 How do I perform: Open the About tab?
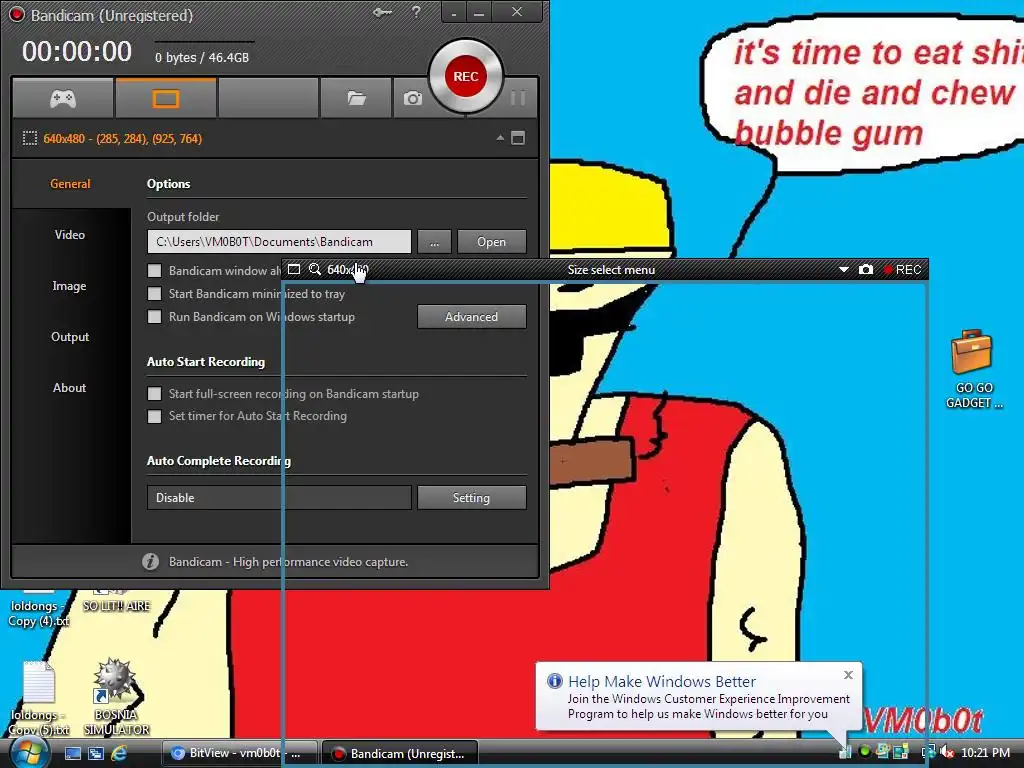coord(69,387)
